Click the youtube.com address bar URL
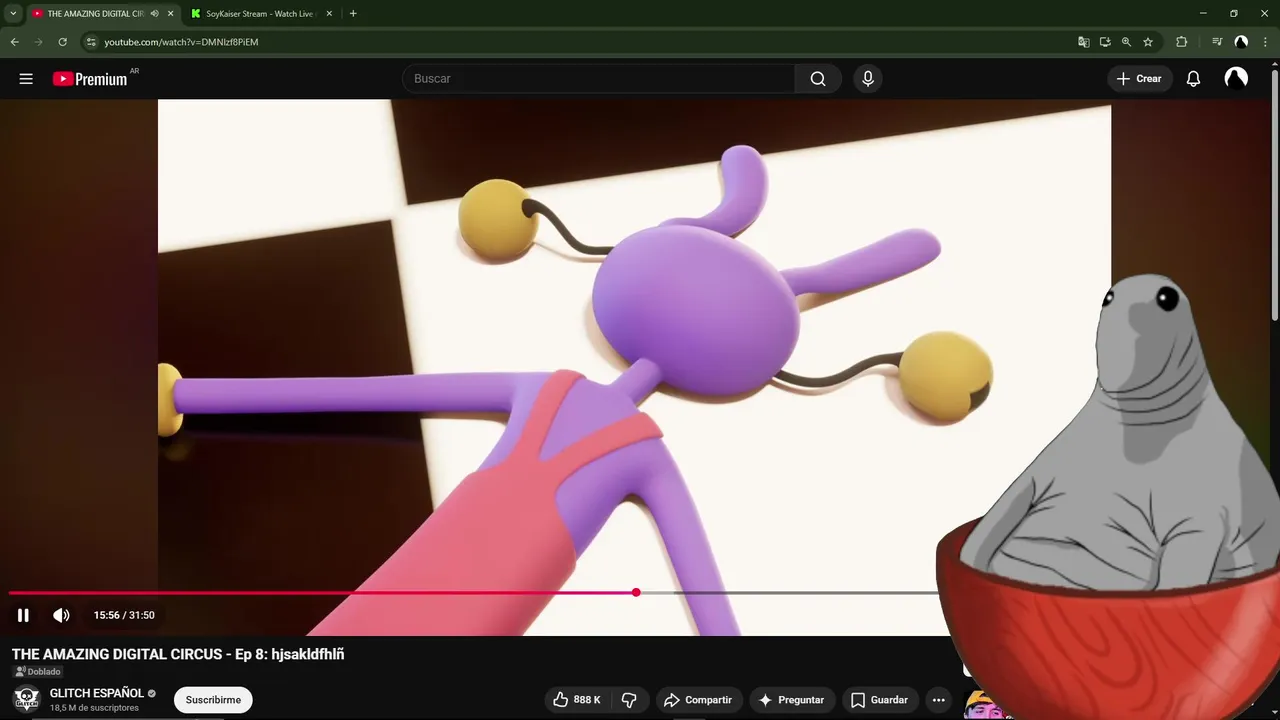 [x=181, y=42]
